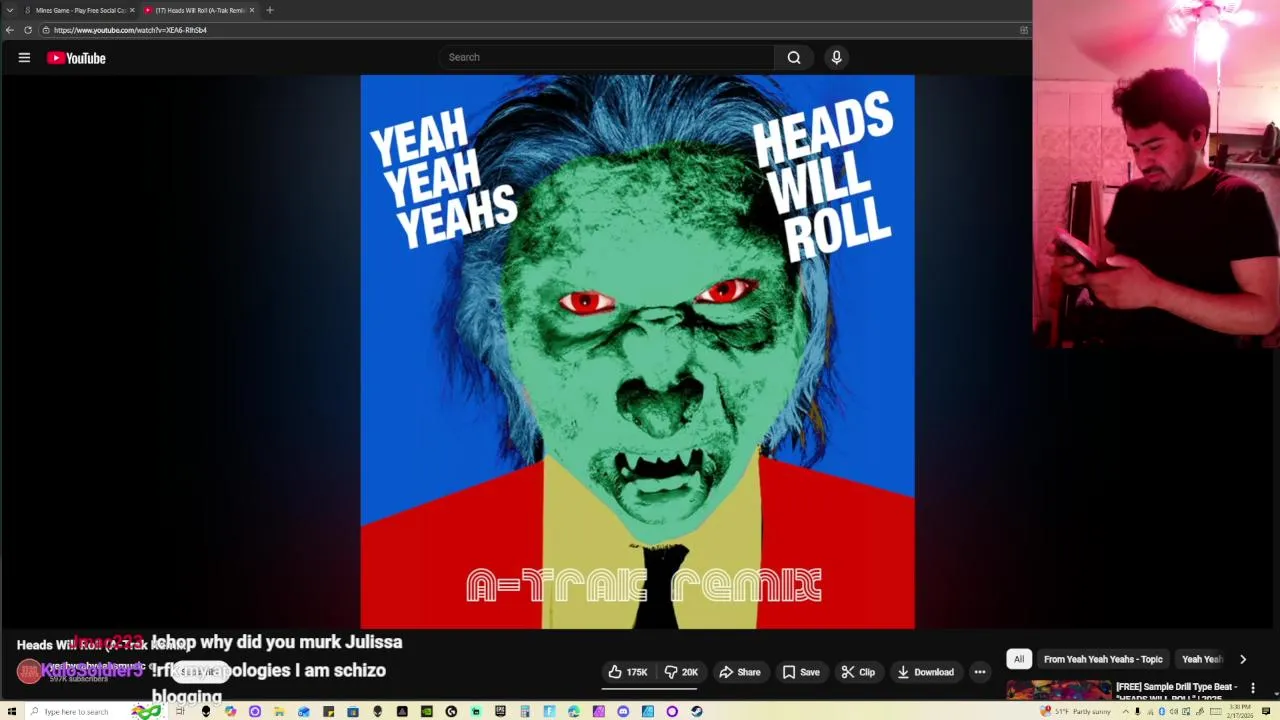Image resolution: width=1280 pixels, height=720 pixels.
Task: Open NVIDIA app from the taskbar
Action: 427,711
